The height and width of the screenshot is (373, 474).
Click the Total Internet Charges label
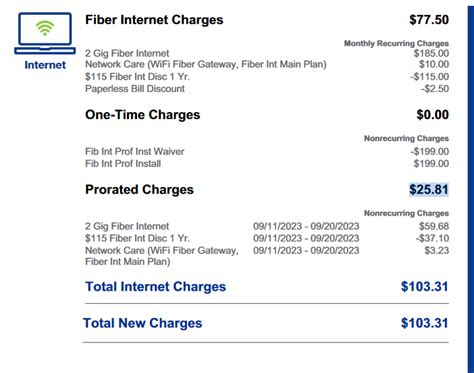(x=156, y=287)
